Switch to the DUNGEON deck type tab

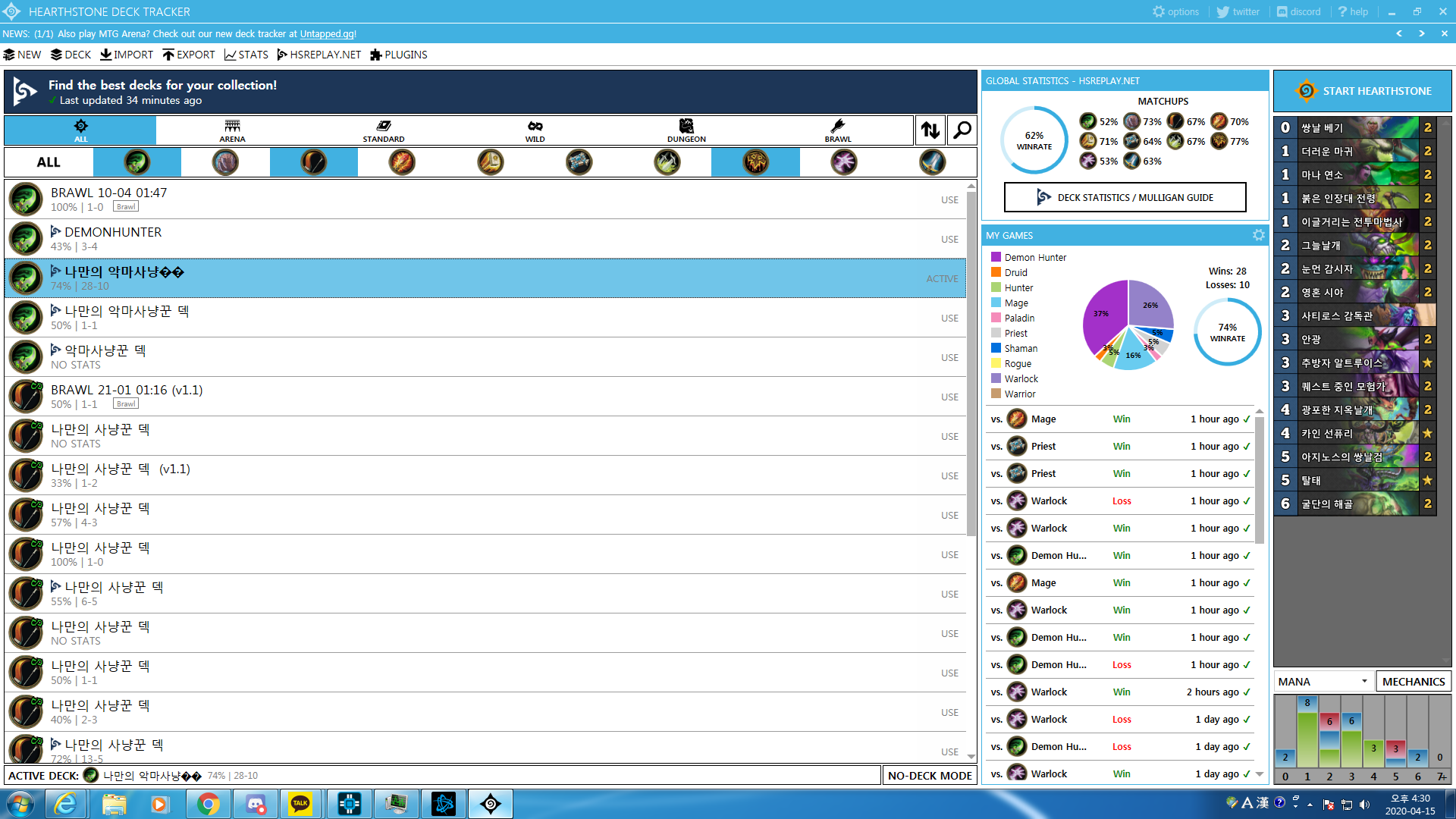point(686,130)
